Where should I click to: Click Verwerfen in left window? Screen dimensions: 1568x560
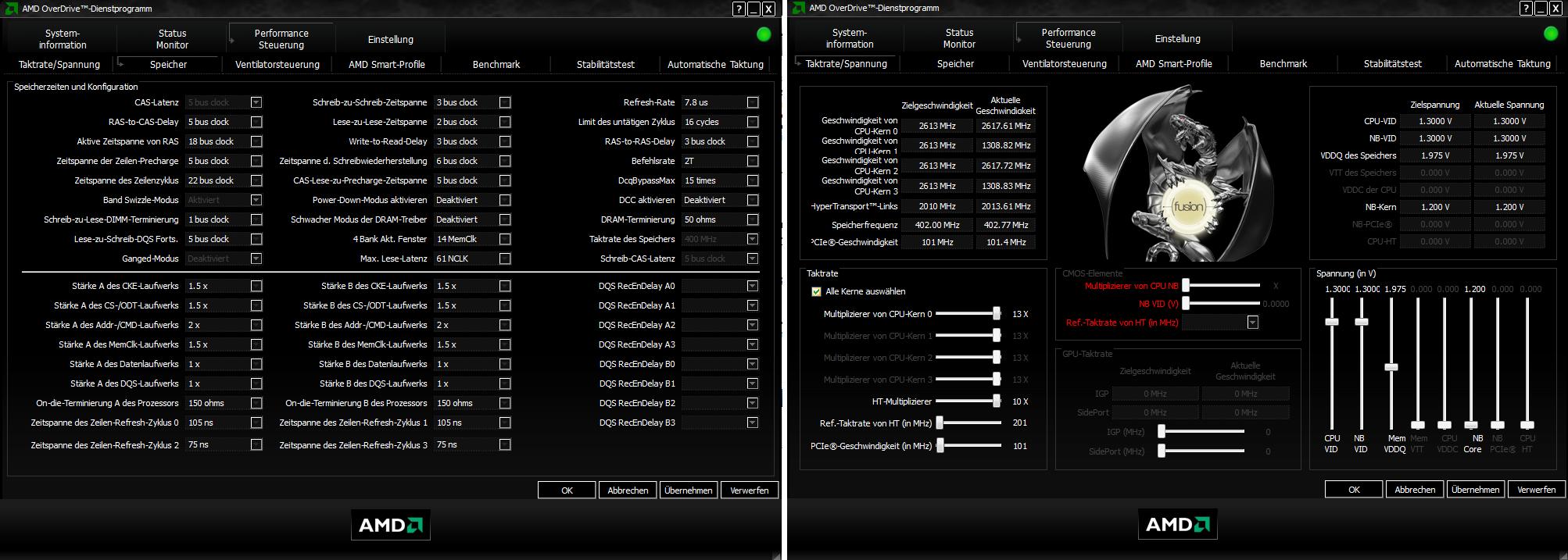750,490
